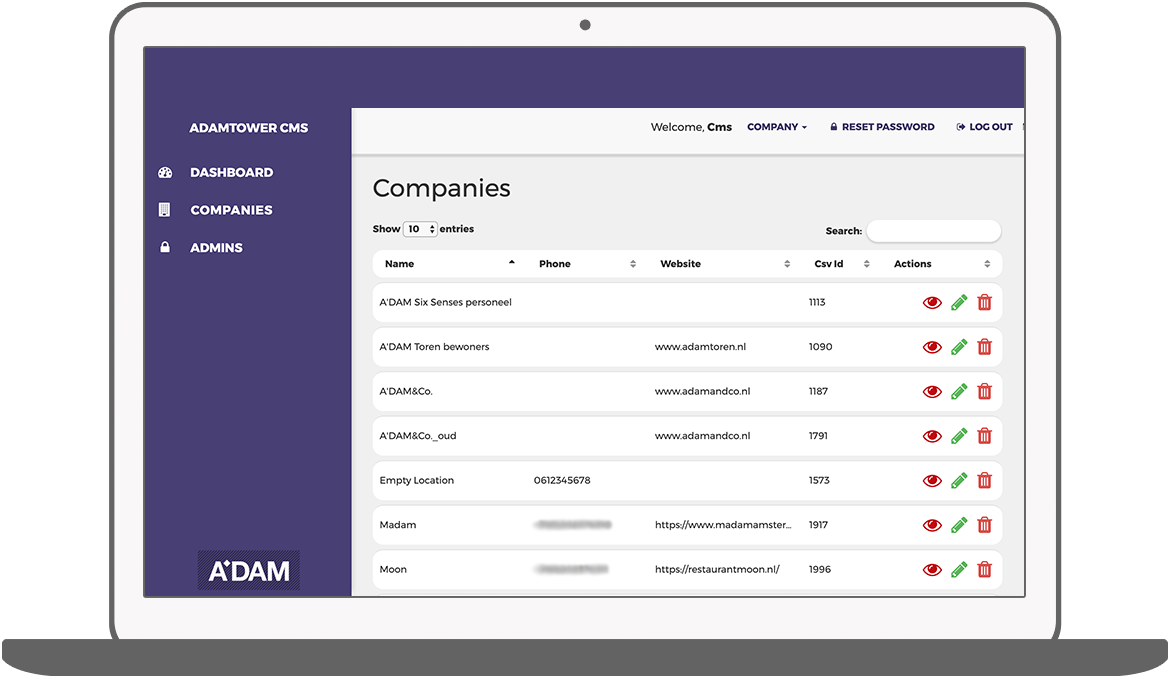The image size is (1170, 678).
Task: Click the Companies building icon in sidebar
Action: pyautogui.click(x=165, y=210)
